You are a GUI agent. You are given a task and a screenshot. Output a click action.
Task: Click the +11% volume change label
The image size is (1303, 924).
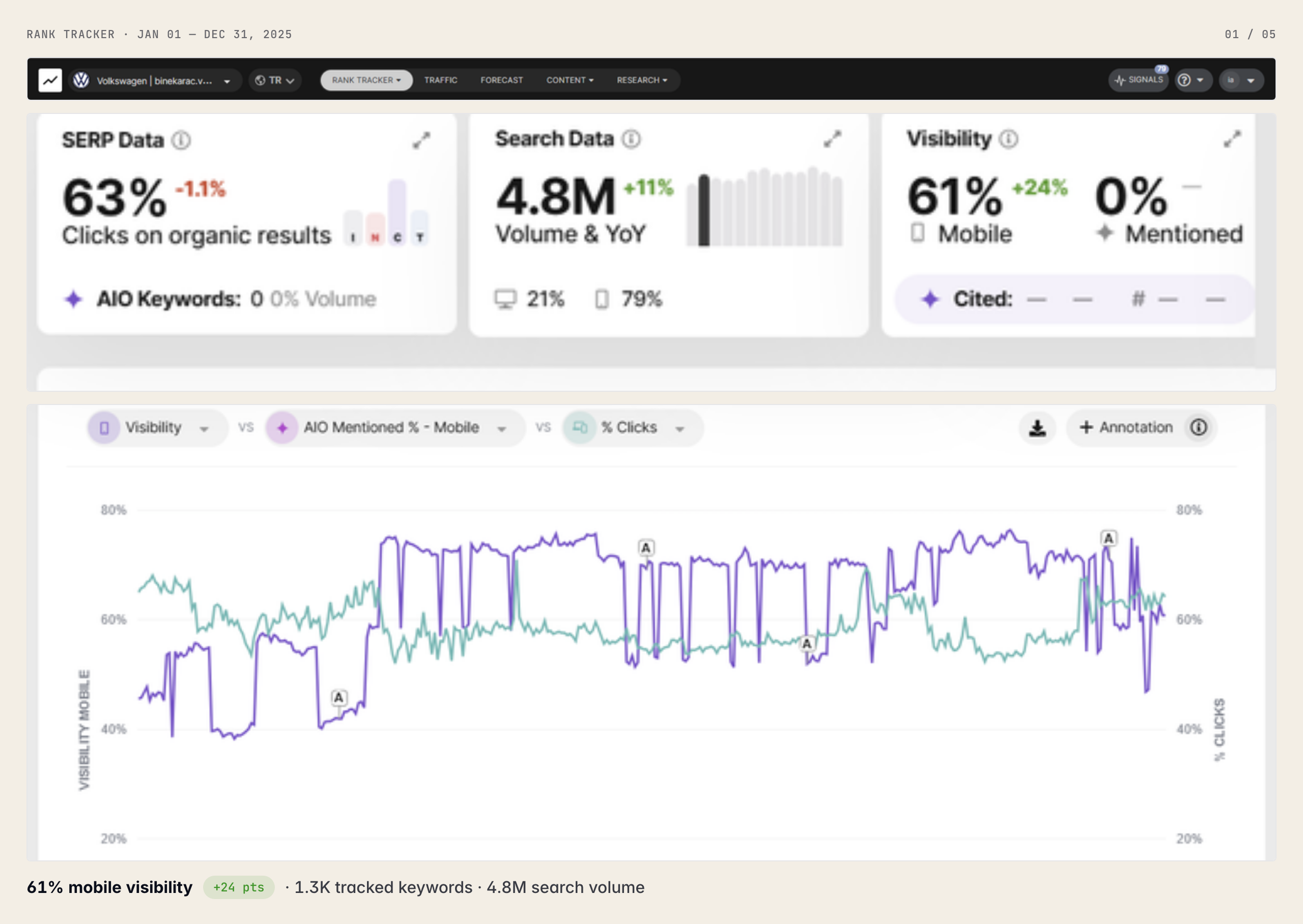[x=648, y=187]
